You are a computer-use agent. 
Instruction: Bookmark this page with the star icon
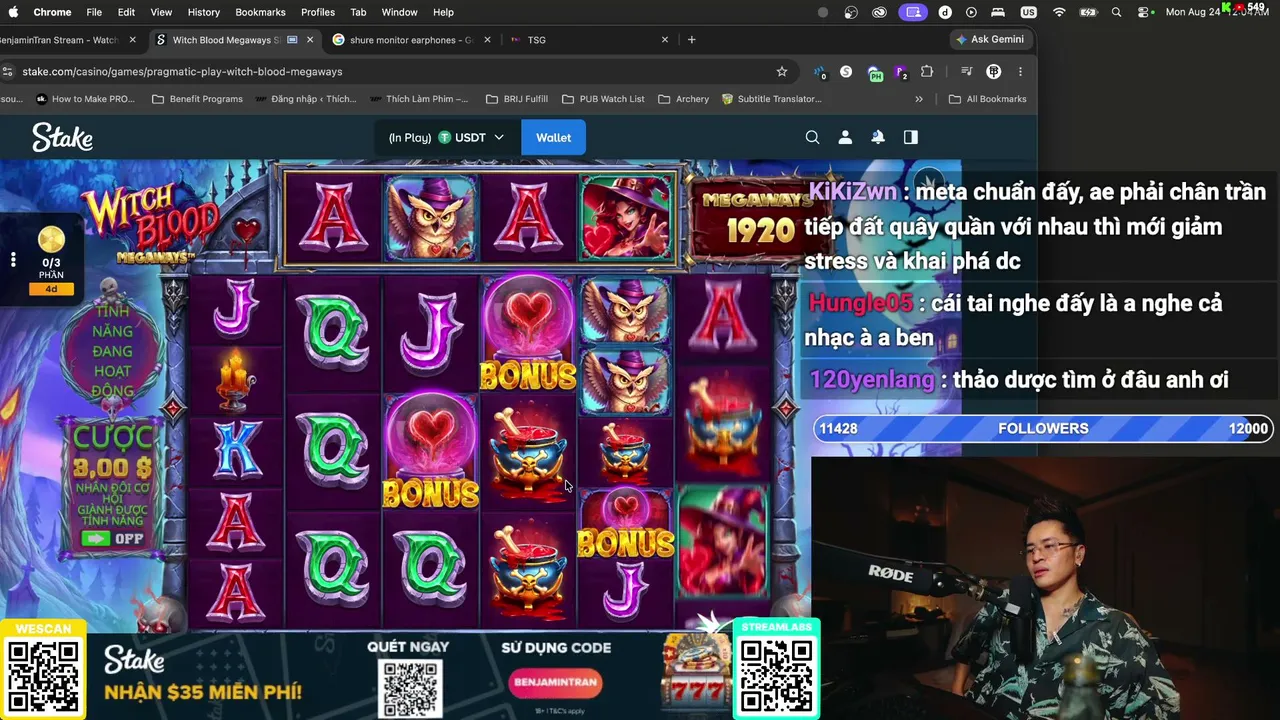coord(782,71)
